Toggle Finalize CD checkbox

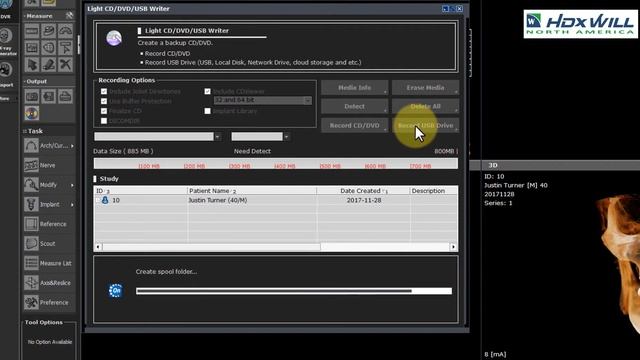click(104, 111)
